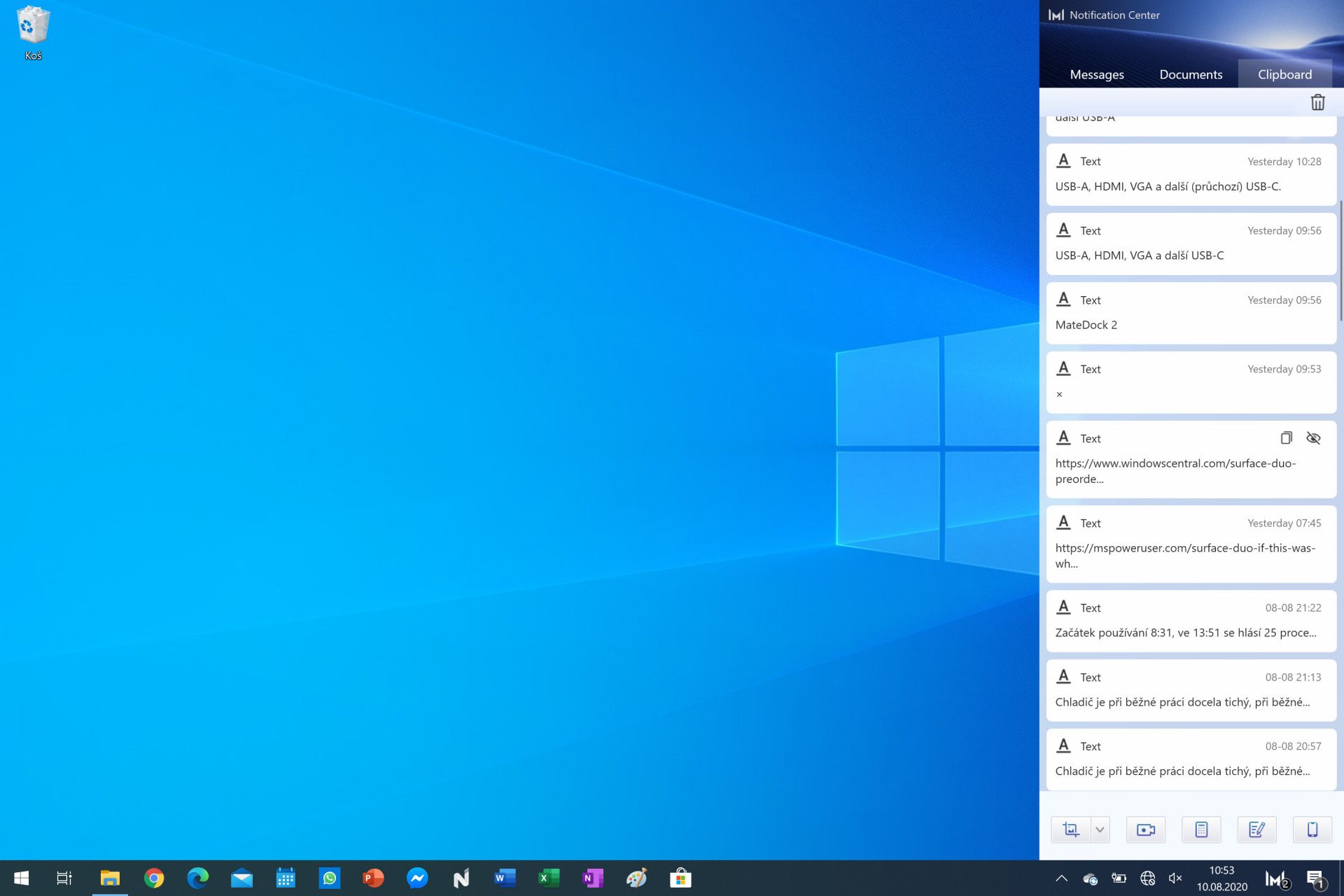Start screenshot capture tool in bottom toolbar

[x=1070, y=829]
